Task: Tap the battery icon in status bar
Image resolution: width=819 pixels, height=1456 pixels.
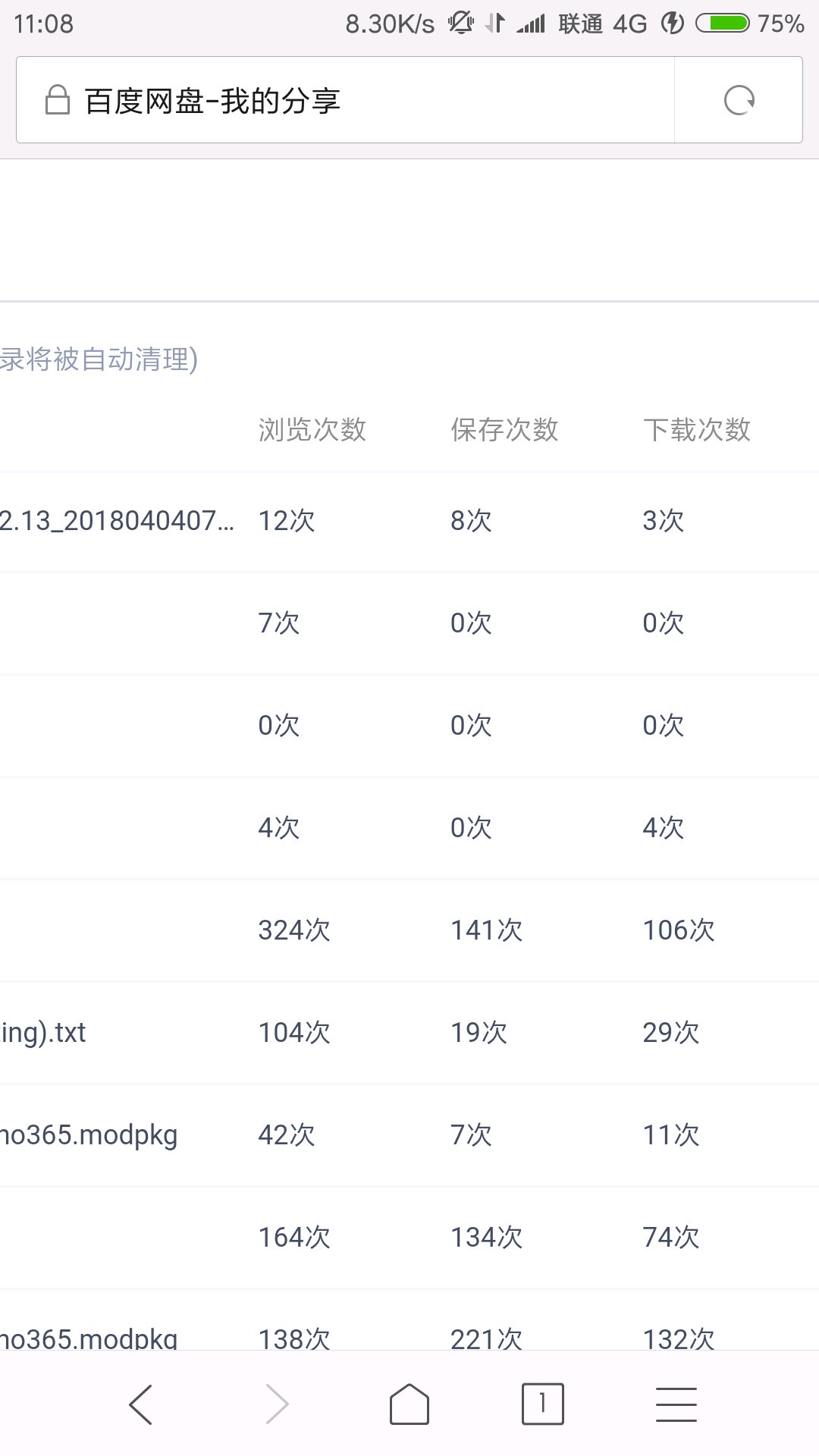Action: (723, 24)
